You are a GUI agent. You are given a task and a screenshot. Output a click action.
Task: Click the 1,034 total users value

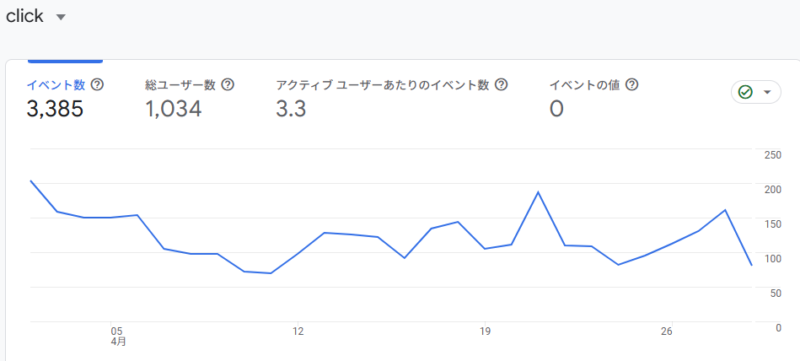point(173,109)
